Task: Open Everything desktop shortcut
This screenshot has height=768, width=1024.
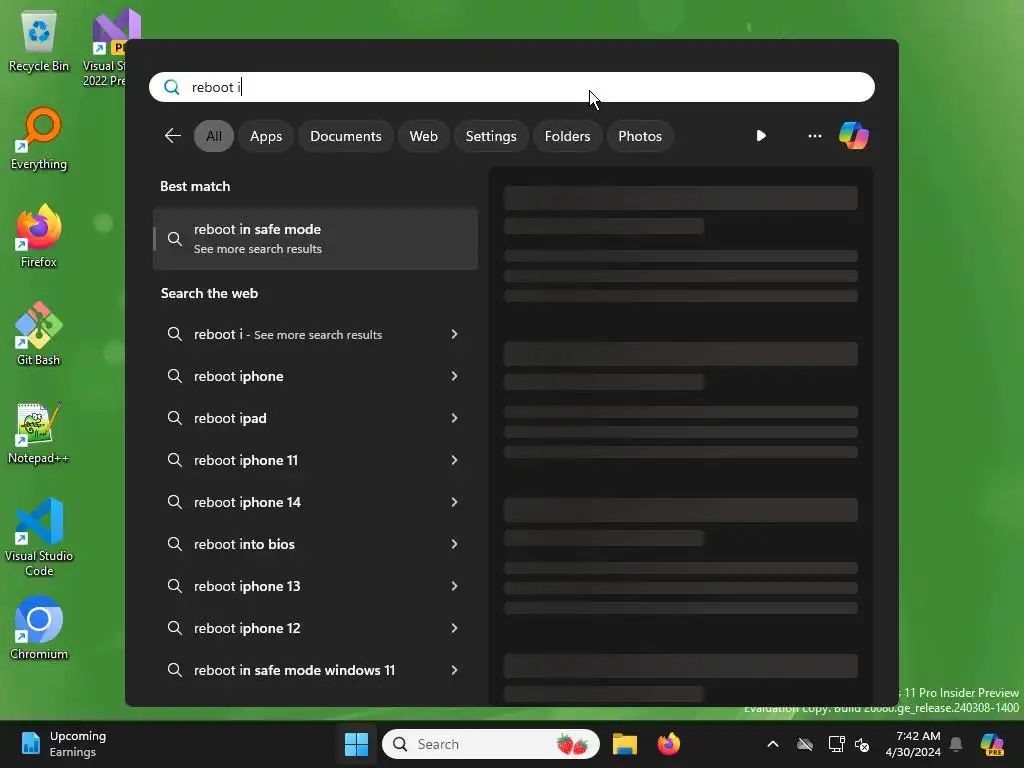Action: pos(39,139)
